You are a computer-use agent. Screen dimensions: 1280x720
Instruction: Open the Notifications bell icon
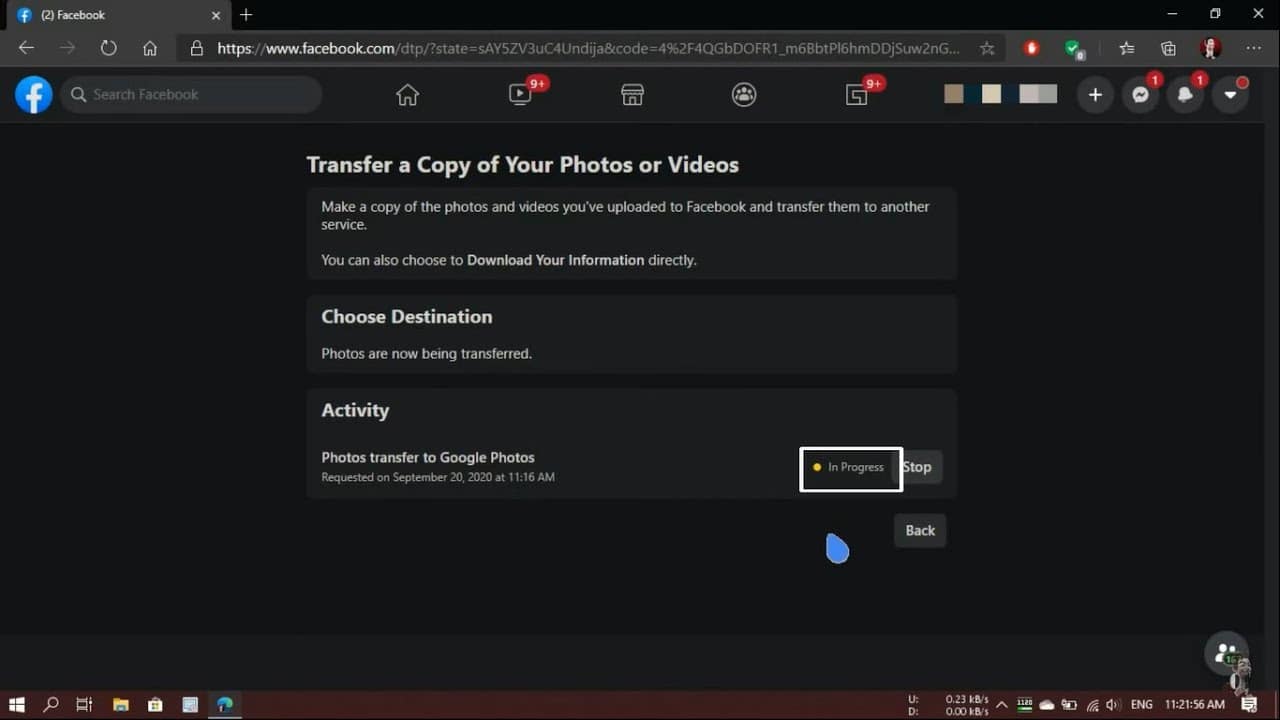(x=1185, y=95)
